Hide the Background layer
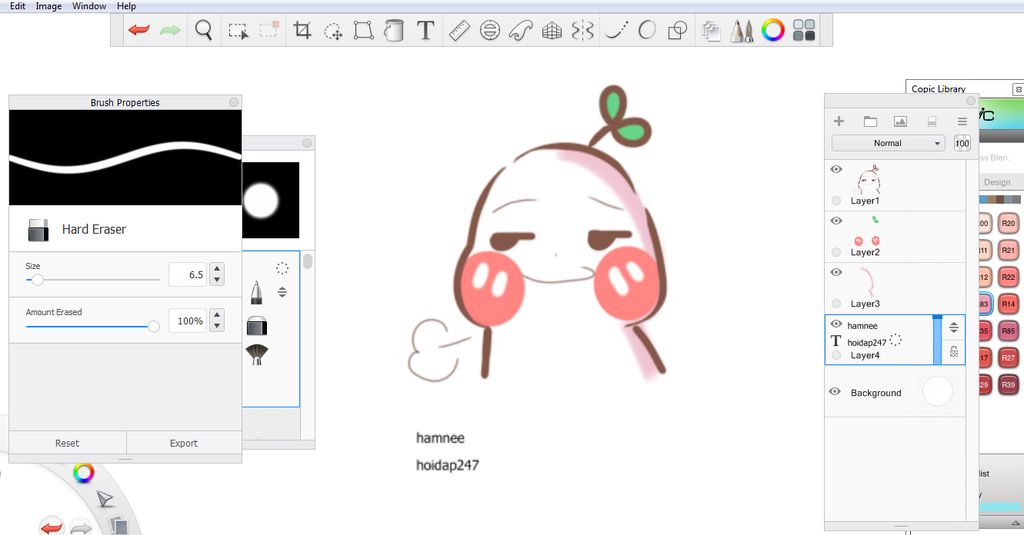Image resolution: width=1024 pixels, height=535 pixels. (x=835, y=391)
